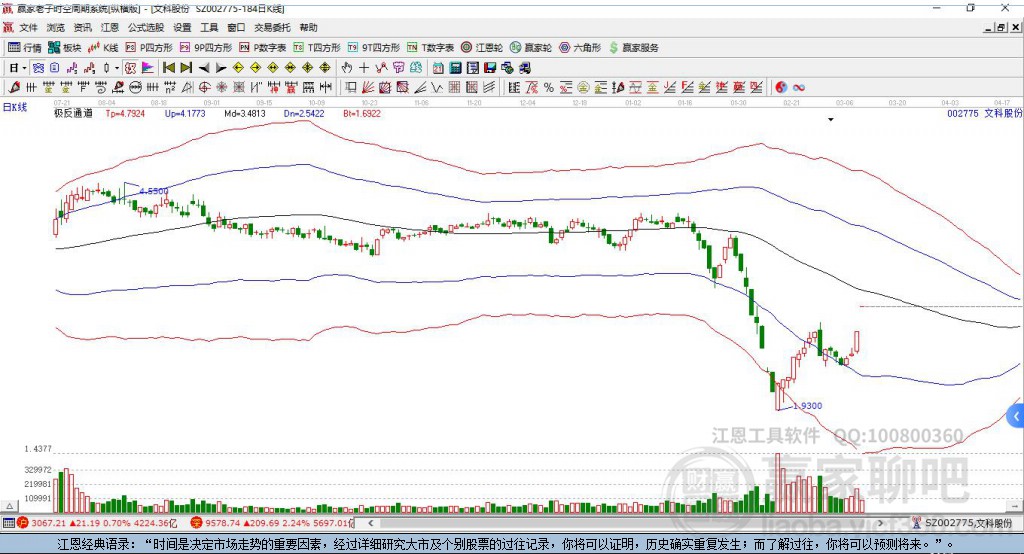1024x554 pixels.
Task: Select the zigzag wave line tool
Action: click(x=438, y=87)
